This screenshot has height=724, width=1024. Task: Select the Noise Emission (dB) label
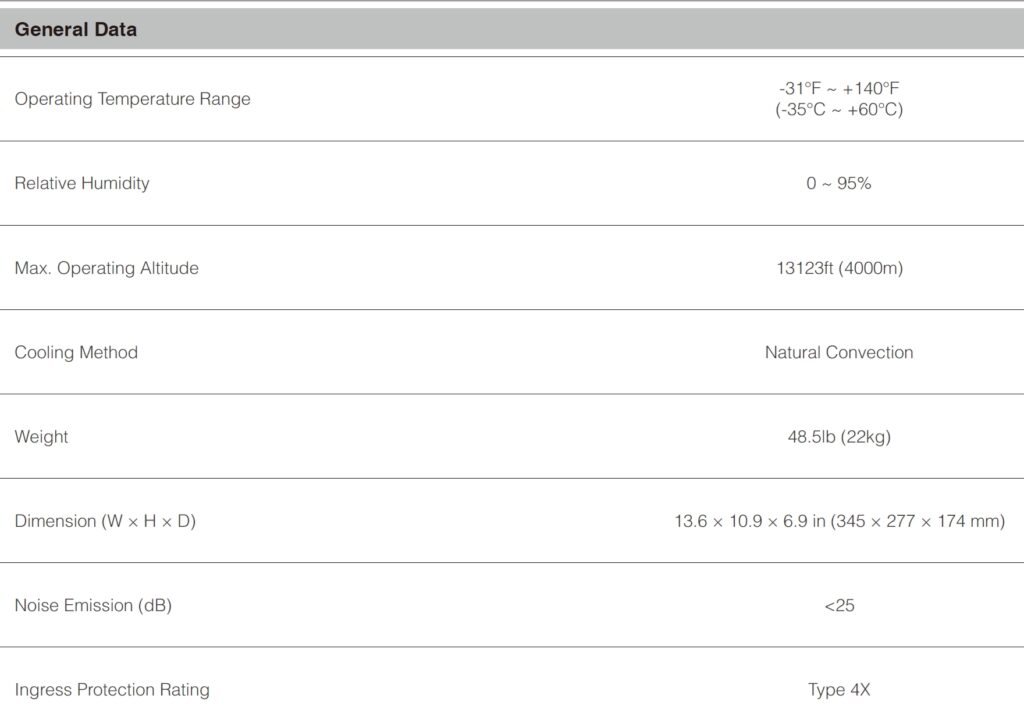coord(93,605)
